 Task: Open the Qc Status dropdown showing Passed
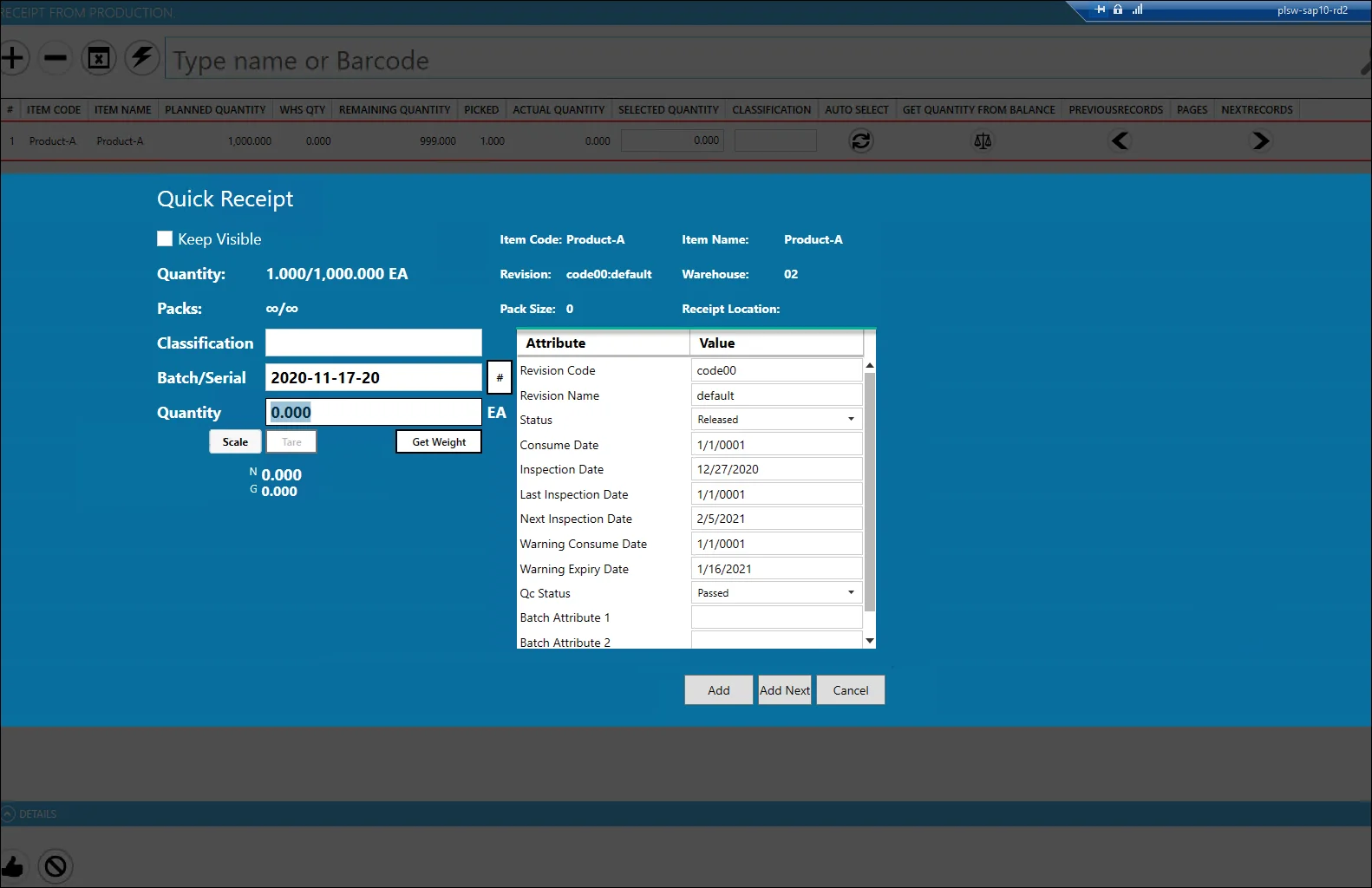pyautogui.click(x=776, y=593)
